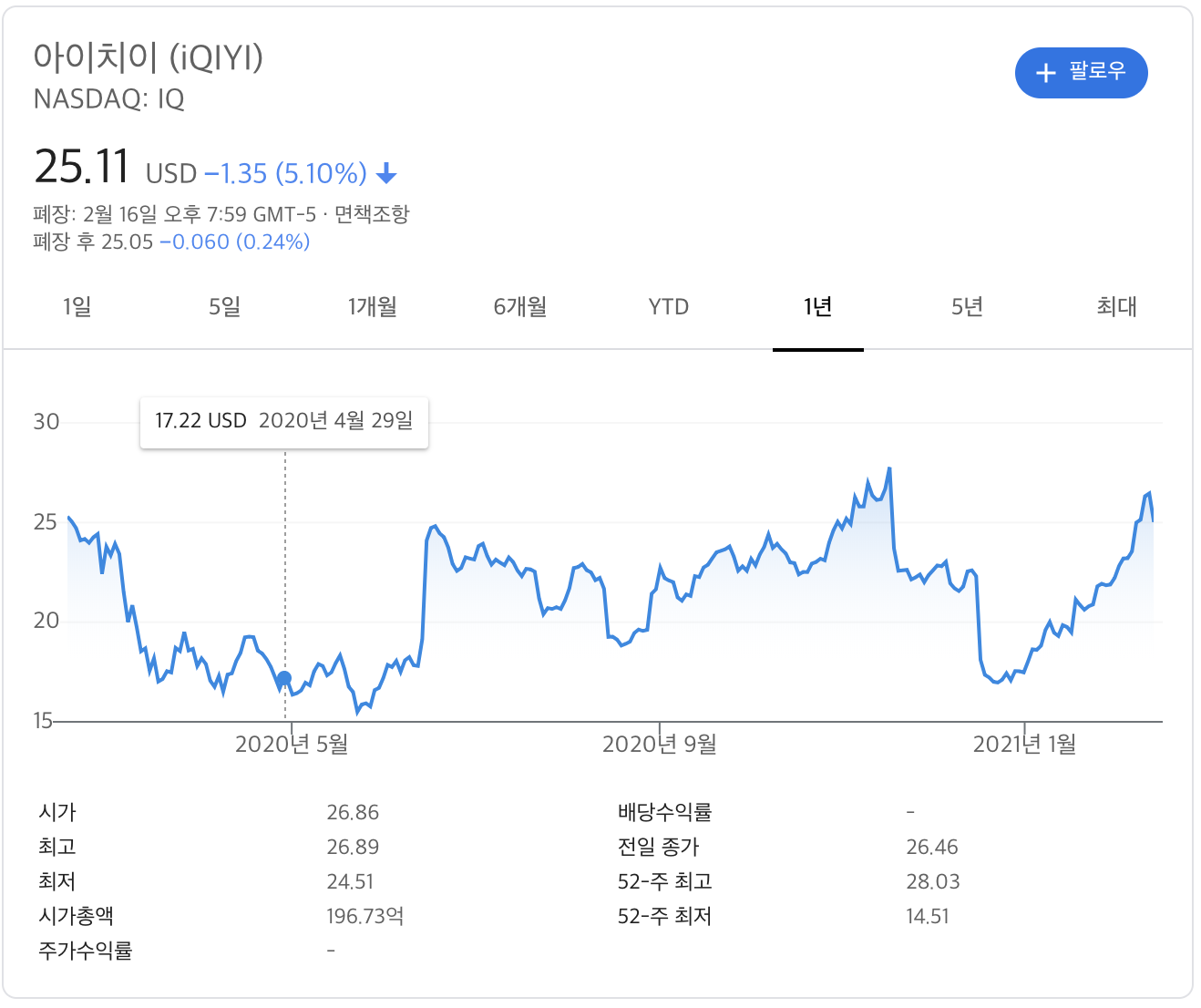Click the 2020년 9월 axis label

(x=660, y=745)
